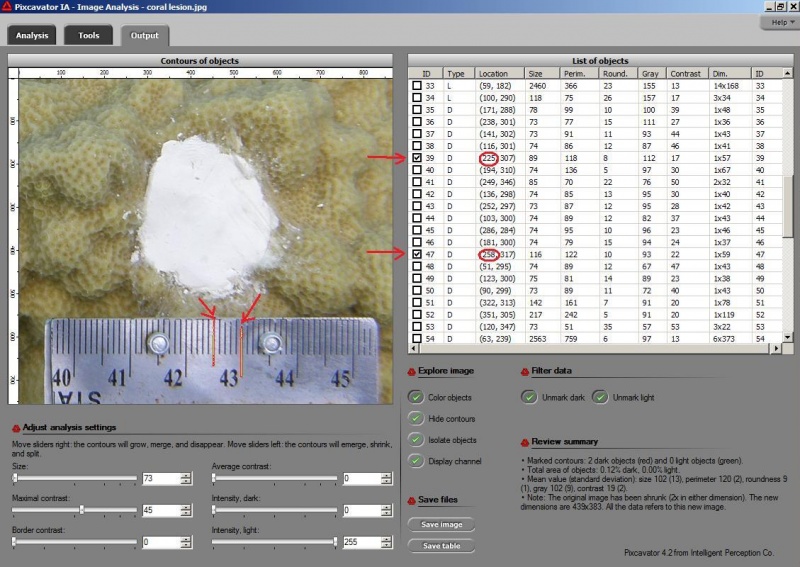Screen dimensions: 800x567
Task: Click the Intensity dark value field
Action: [362, 510]
